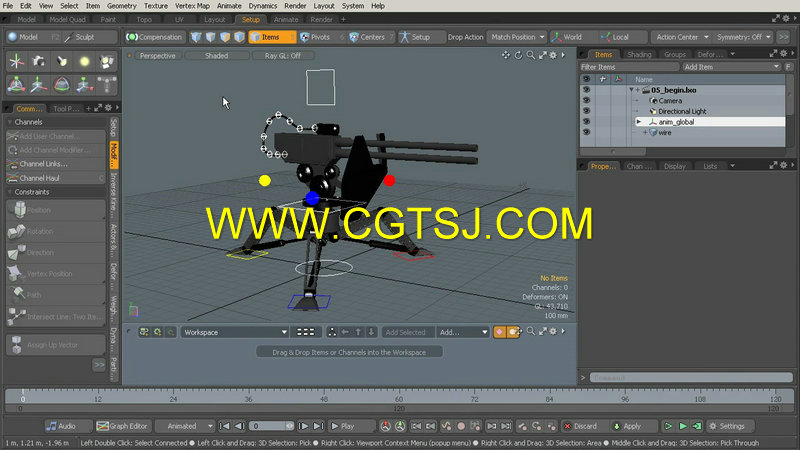This screenshot has width=800, height=450.
Task: Activate the Transform tool with rotation rings
Action: point(16,84)
